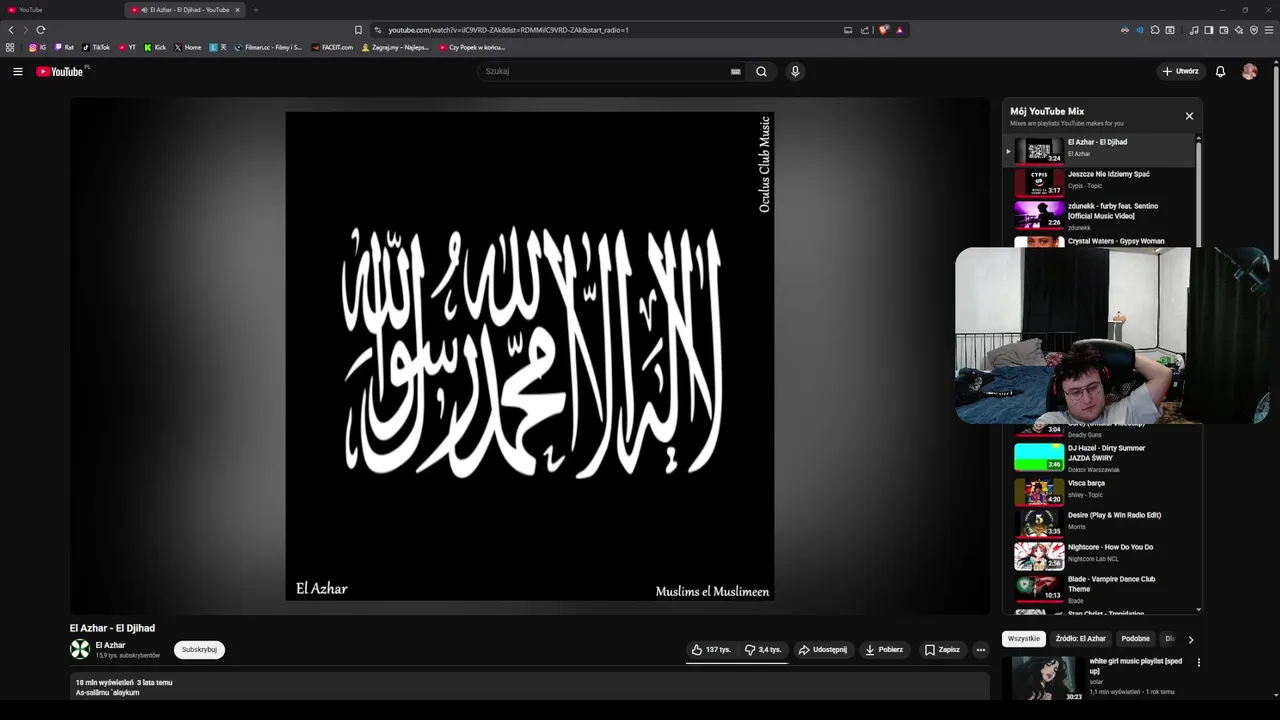Image resolution: width=1280 pixels, height=720 pixels.
Task: Click the Pobierz download button
Action: [884, 650]
